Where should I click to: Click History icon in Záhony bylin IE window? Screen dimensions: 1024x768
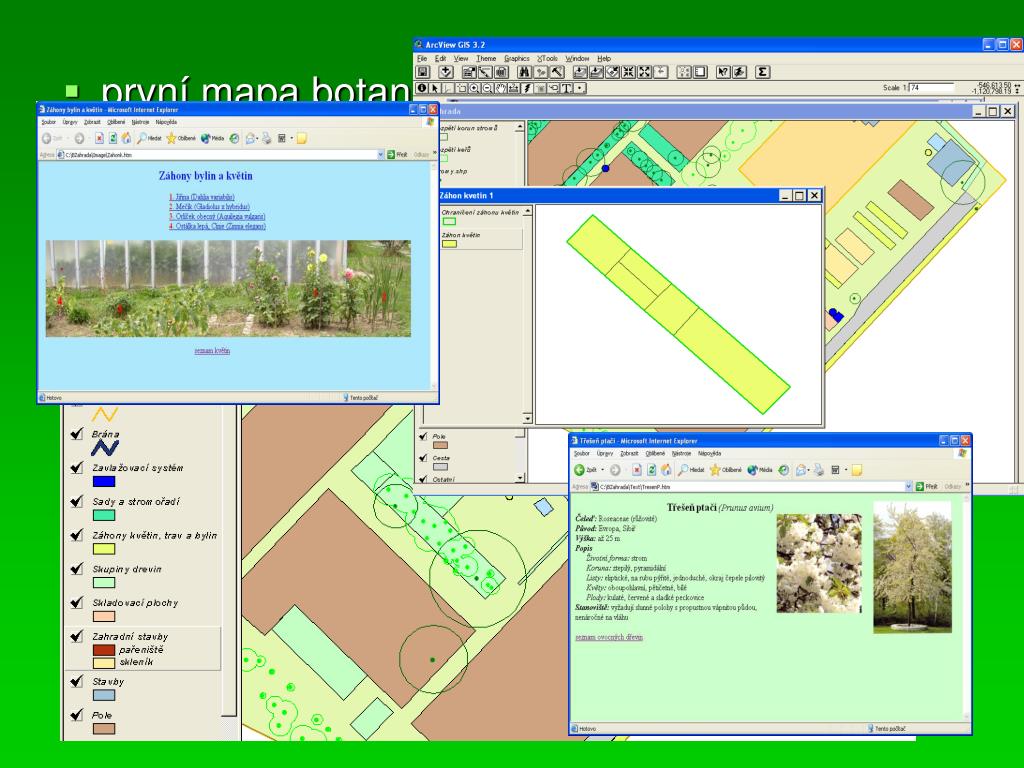coord(234,138)
